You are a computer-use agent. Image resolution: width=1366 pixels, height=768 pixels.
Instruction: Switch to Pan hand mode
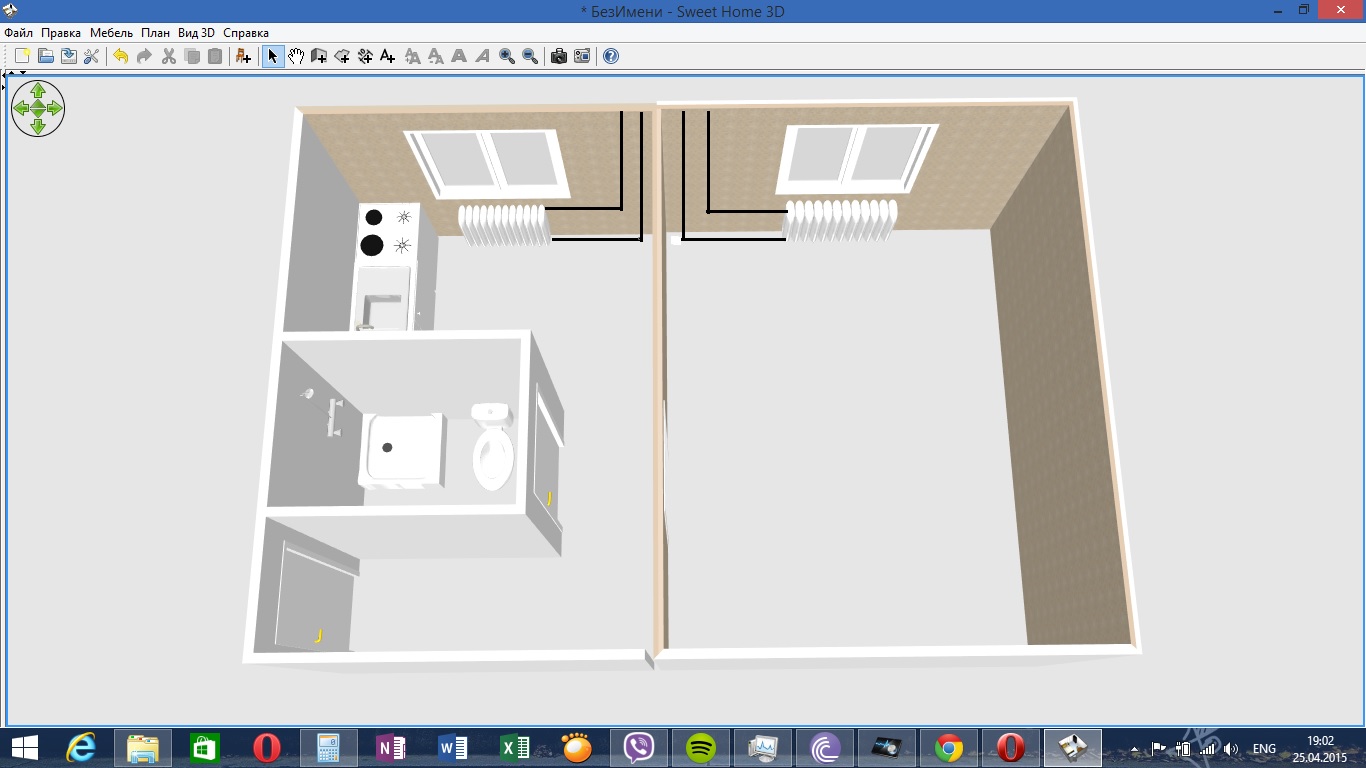296,56
